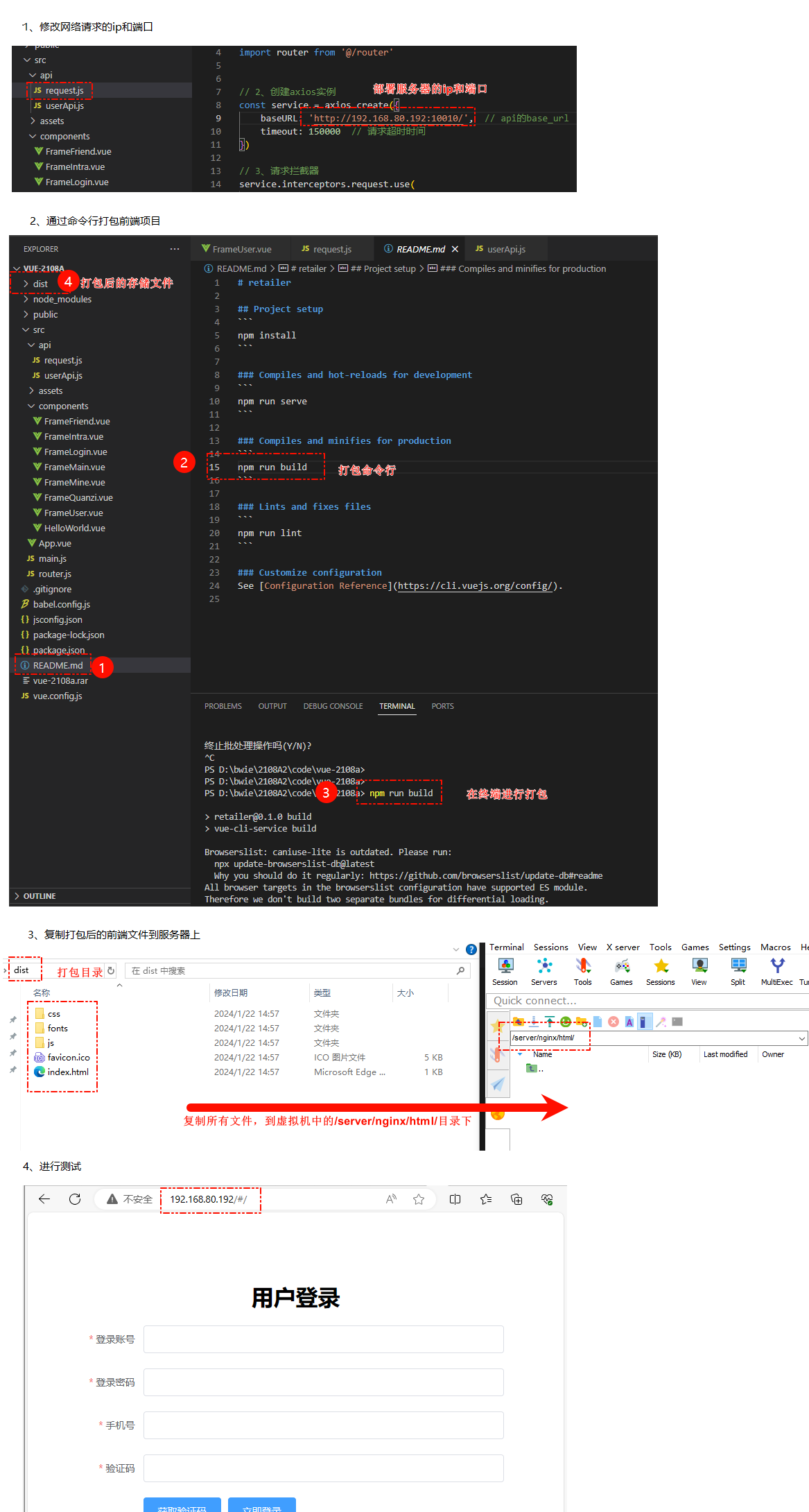Click the blue help icon in File Explorer

tap(471, 950)
